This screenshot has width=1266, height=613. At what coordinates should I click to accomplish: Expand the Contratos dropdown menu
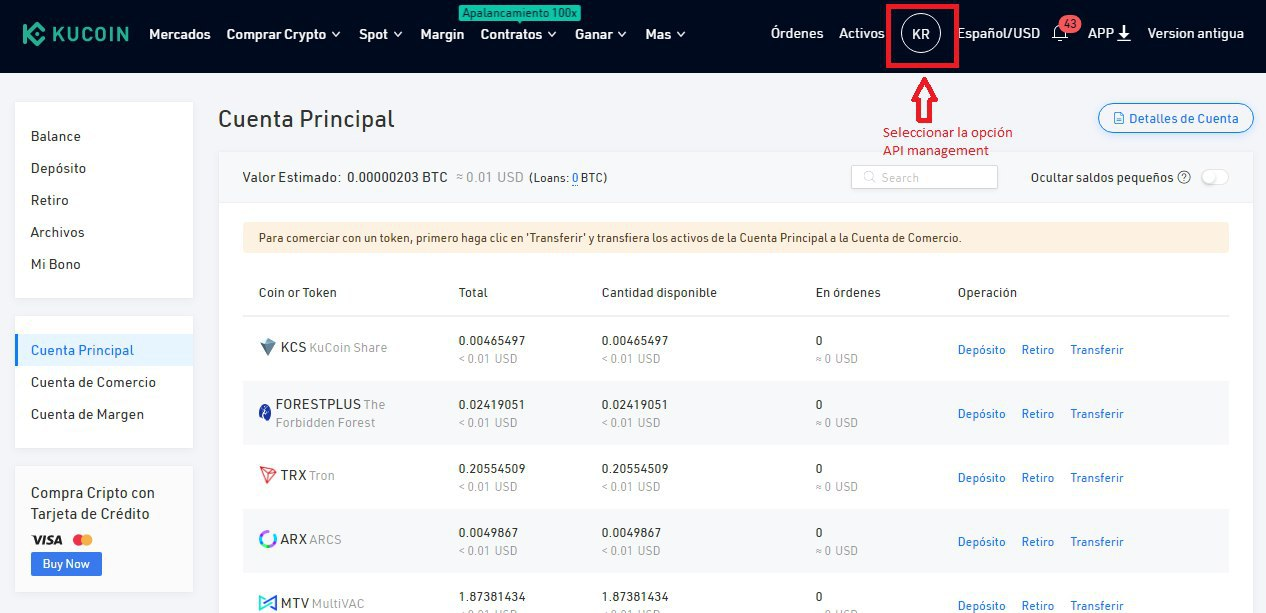[x=518, y=34]
